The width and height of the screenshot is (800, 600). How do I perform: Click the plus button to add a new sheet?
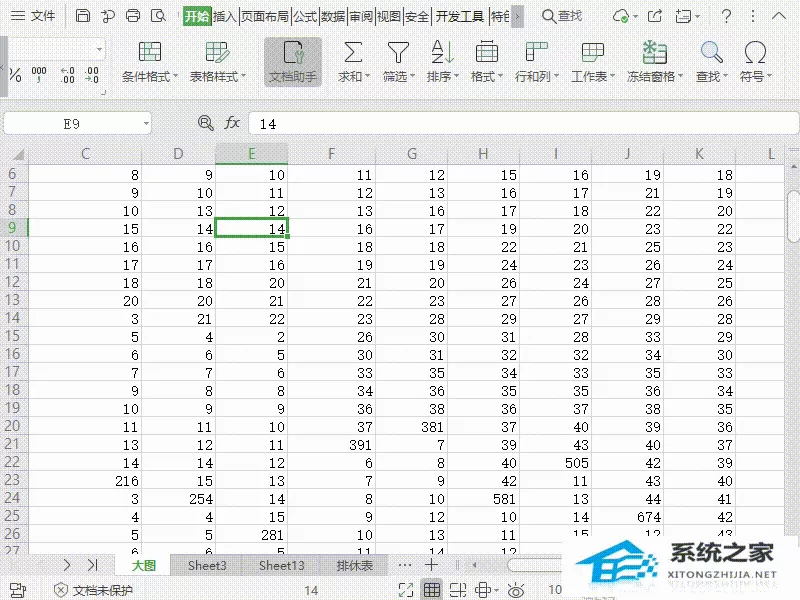click(431, 565)
